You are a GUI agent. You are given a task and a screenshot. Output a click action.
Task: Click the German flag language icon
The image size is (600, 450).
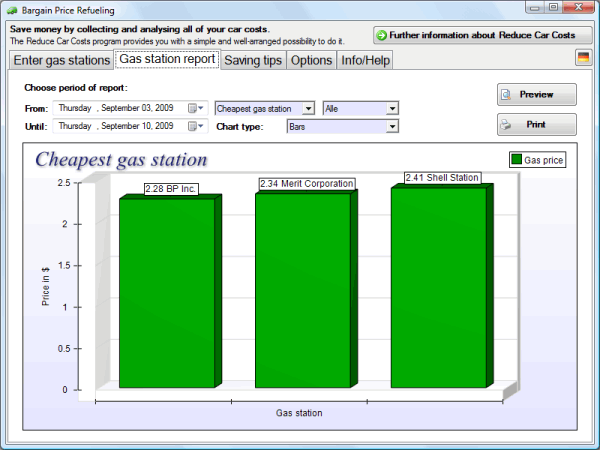(x=583, y=58)
